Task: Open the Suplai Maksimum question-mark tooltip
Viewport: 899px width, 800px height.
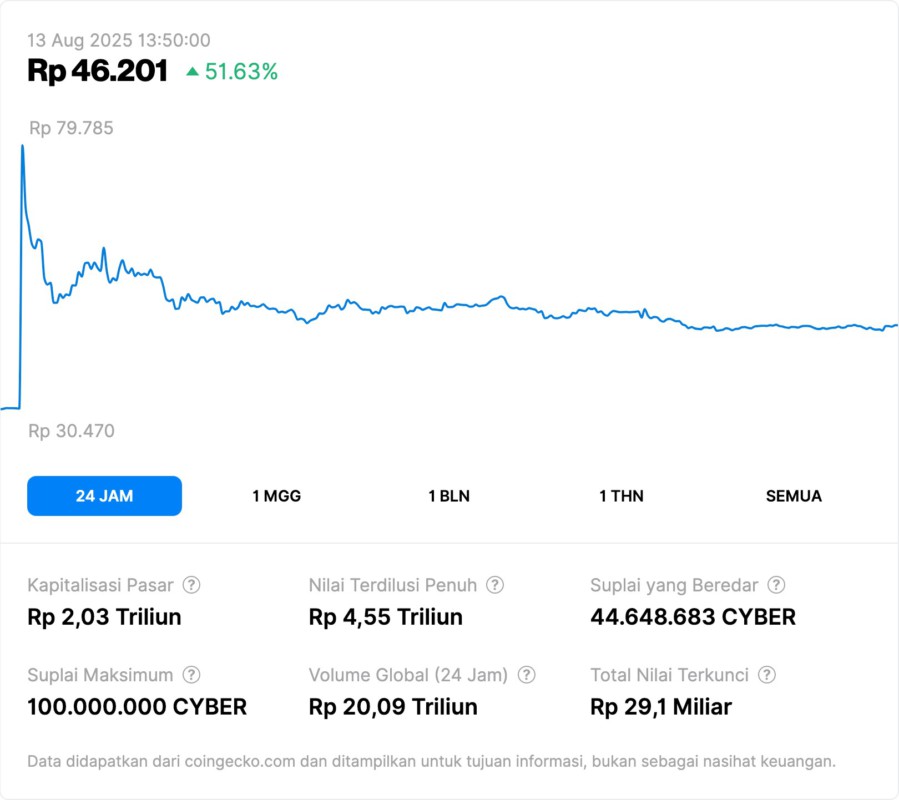Action: tap(191, 675)
